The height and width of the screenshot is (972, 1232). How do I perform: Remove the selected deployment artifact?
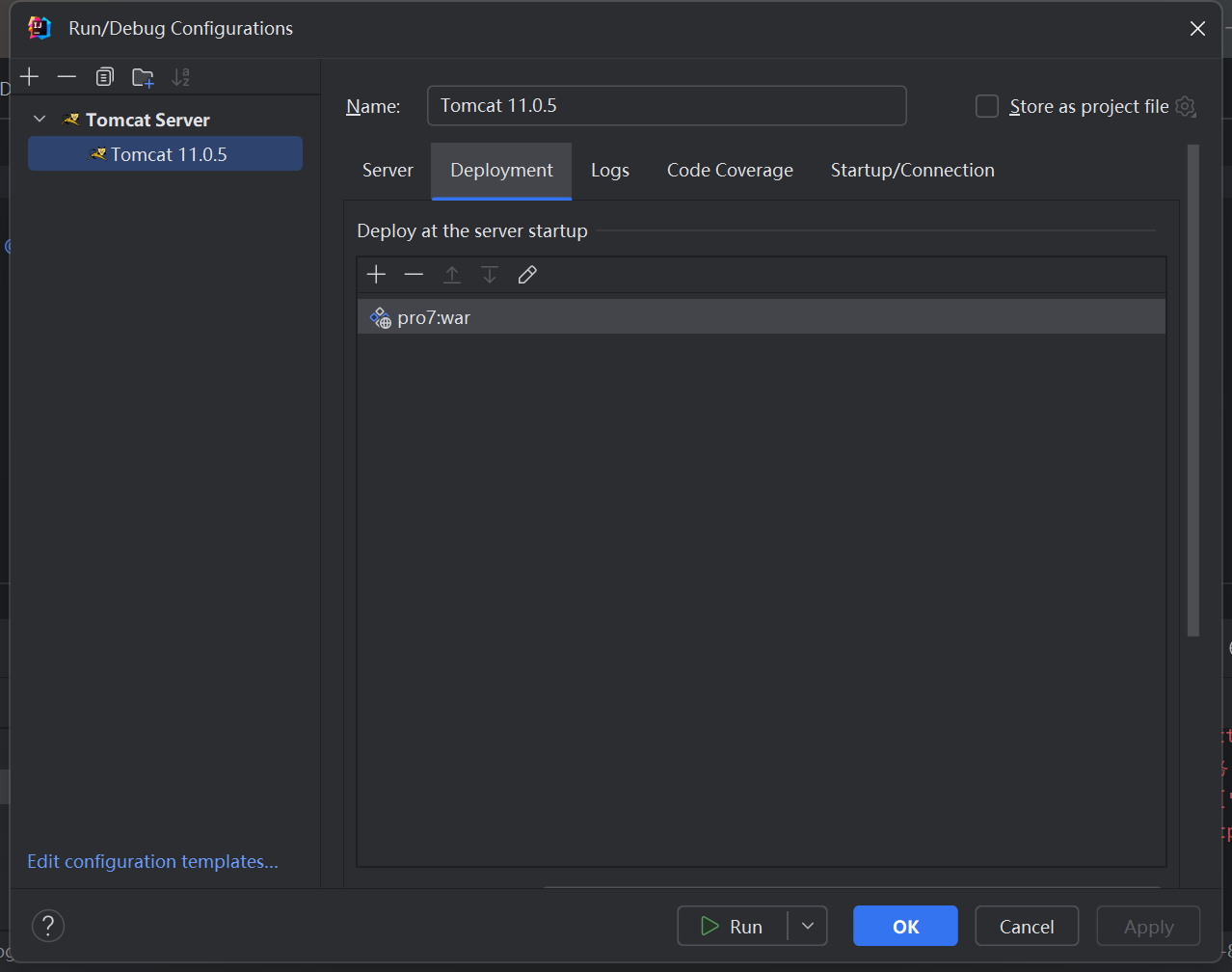(414, 275)
